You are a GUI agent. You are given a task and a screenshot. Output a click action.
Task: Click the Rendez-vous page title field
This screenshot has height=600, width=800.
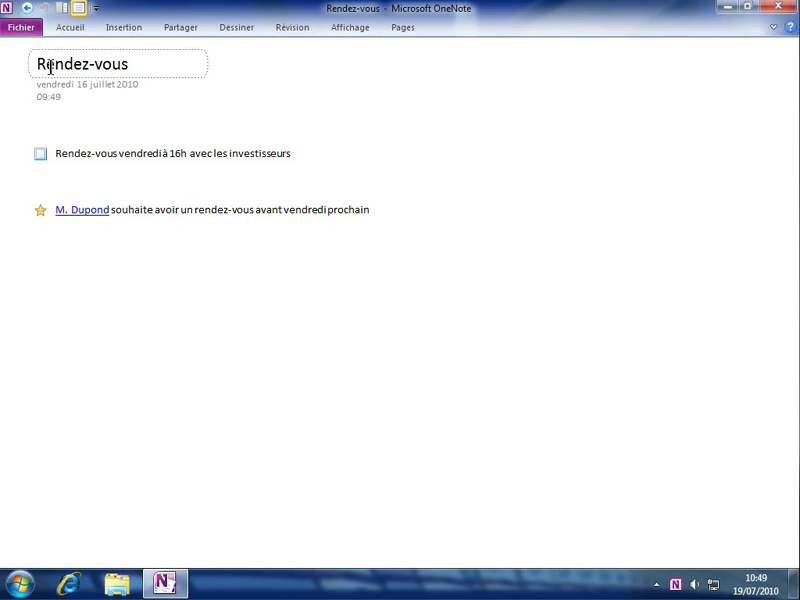(118, 64)
